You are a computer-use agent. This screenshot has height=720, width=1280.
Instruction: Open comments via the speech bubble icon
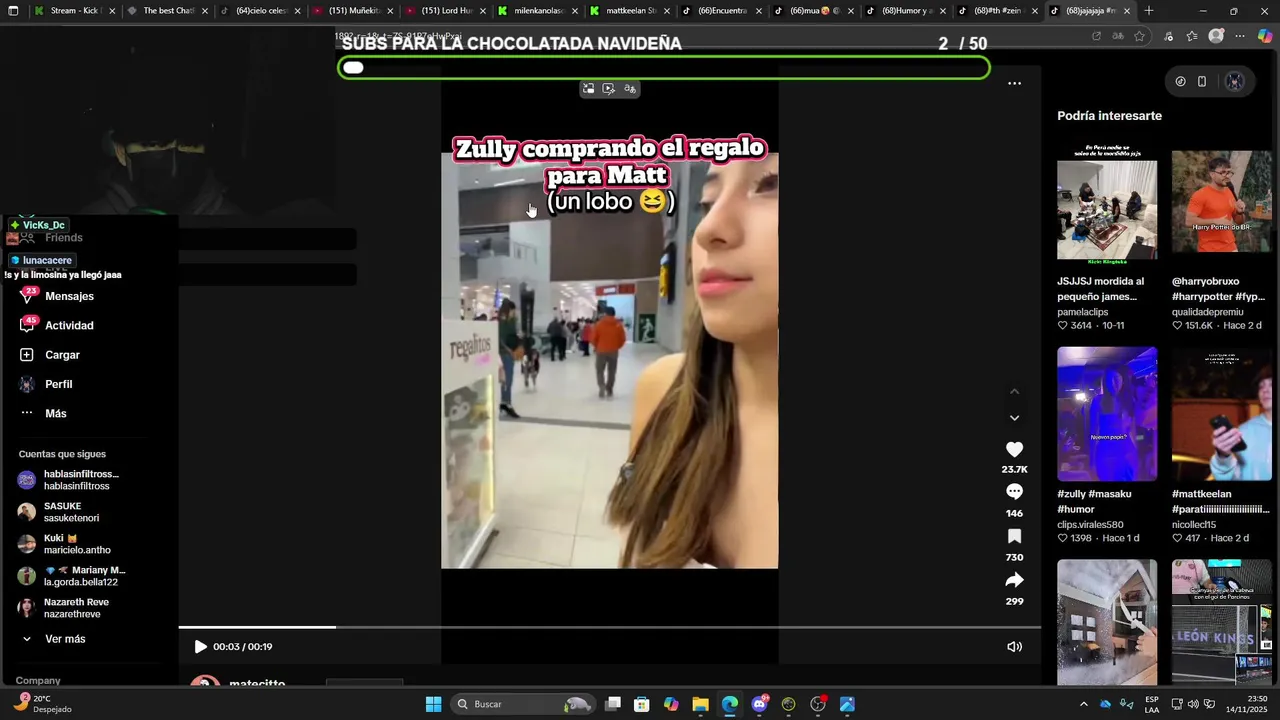tap(1014, 492)
